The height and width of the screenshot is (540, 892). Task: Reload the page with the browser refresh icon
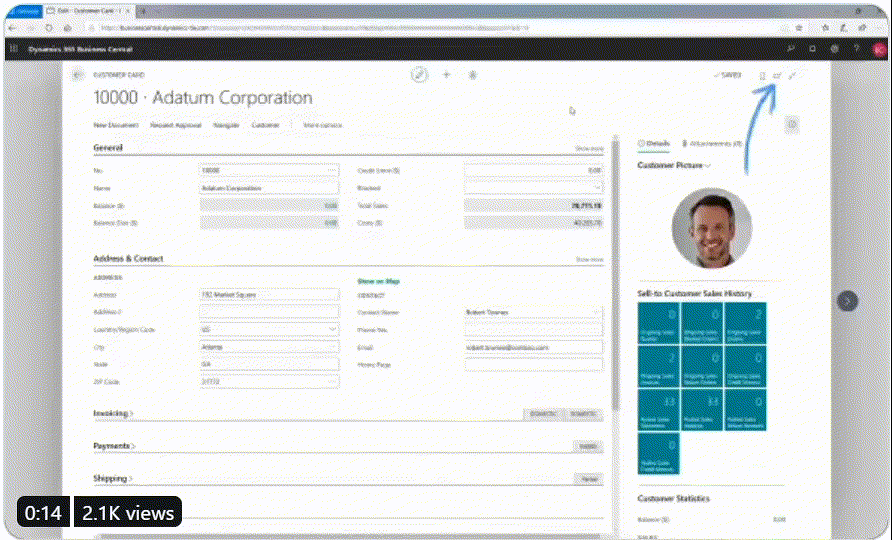[49, 28]
